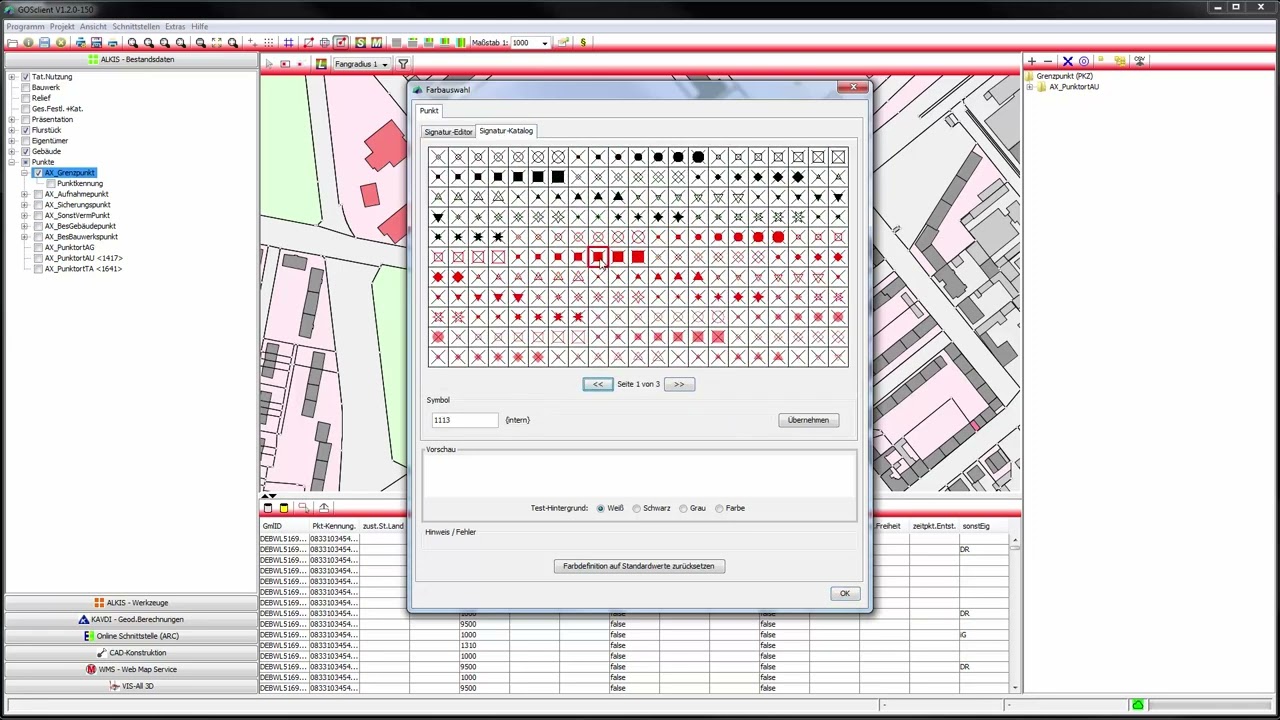Select Grau test background radio button
Viewport: 1280px width, 720px height.
[683, 508]
